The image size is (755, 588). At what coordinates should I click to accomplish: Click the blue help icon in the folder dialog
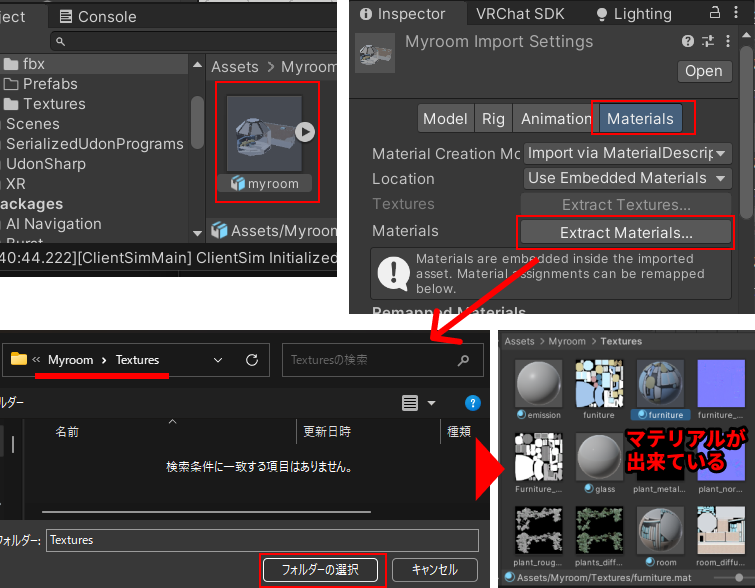pos(473,403)
